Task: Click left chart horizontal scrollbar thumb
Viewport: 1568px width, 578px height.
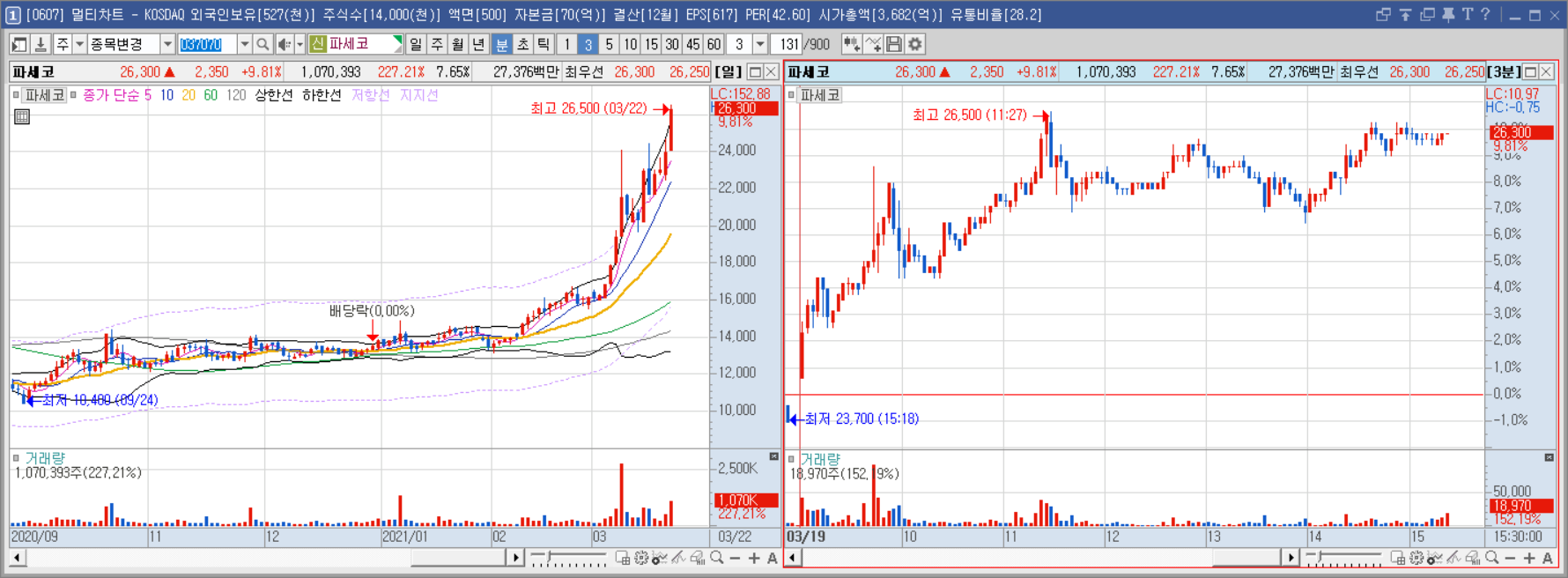Action: tap(458, 558)
